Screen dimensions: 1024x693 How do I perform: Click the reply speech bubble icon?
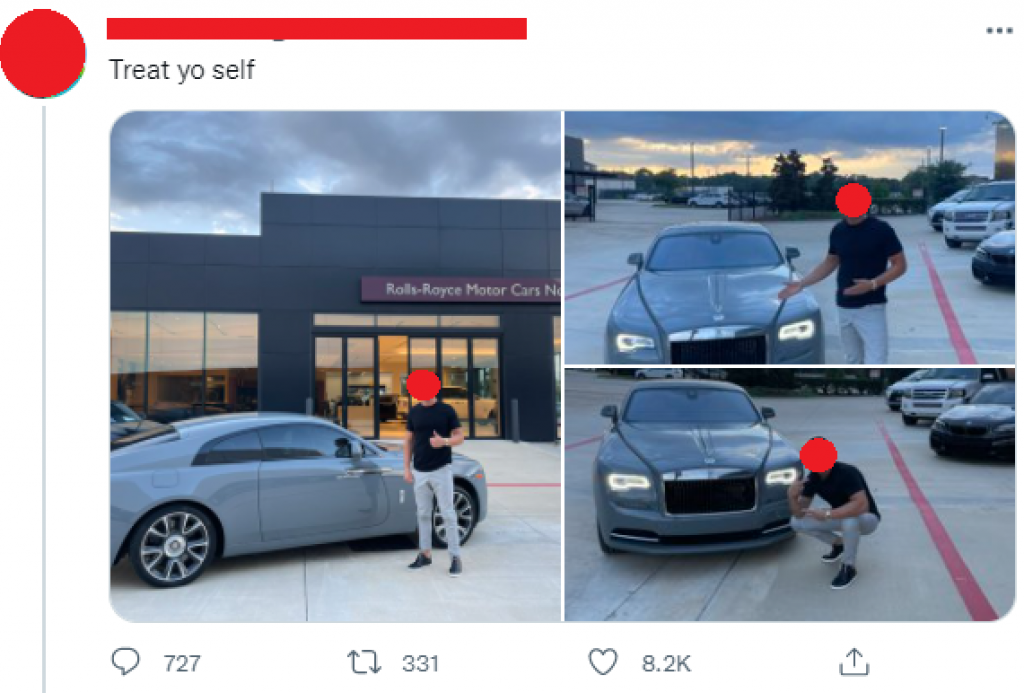pos(125,662)
